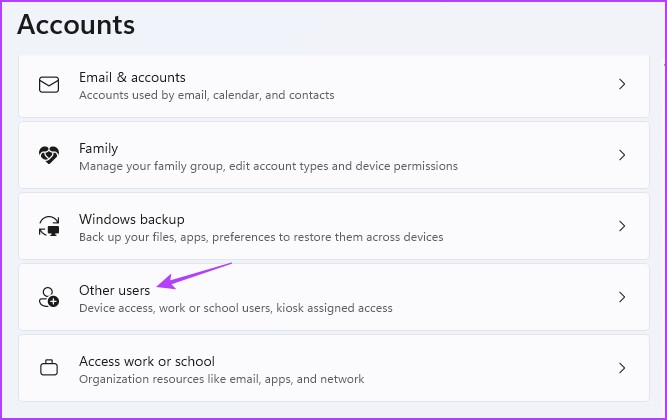Open Access work or school title

click(147, 361)
